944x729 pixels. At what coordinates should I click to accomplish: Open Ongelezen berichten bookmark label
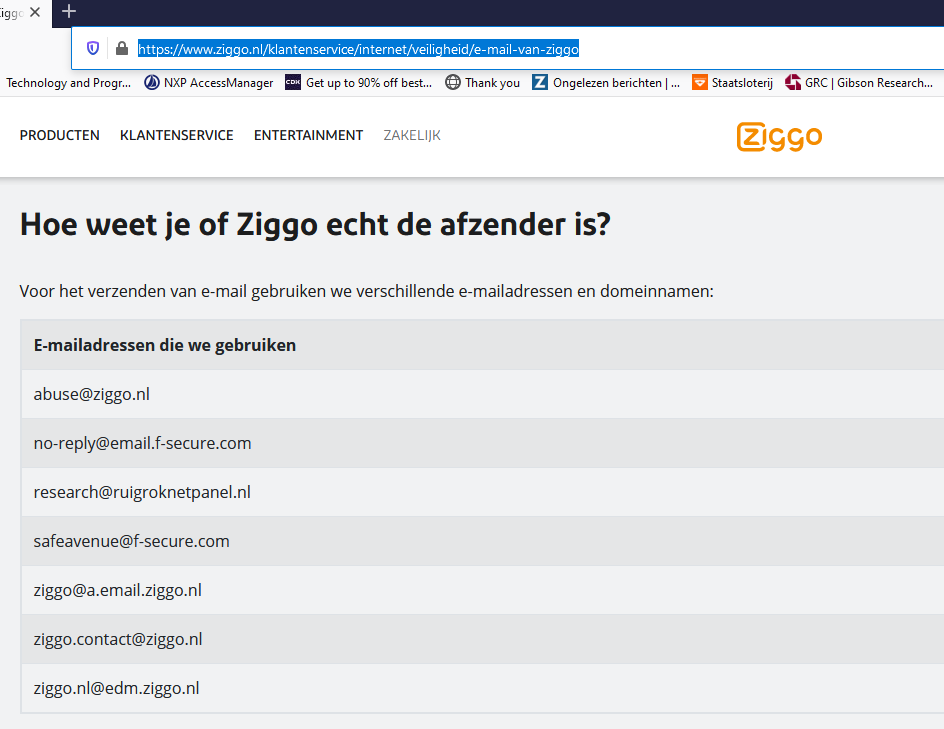616,83
